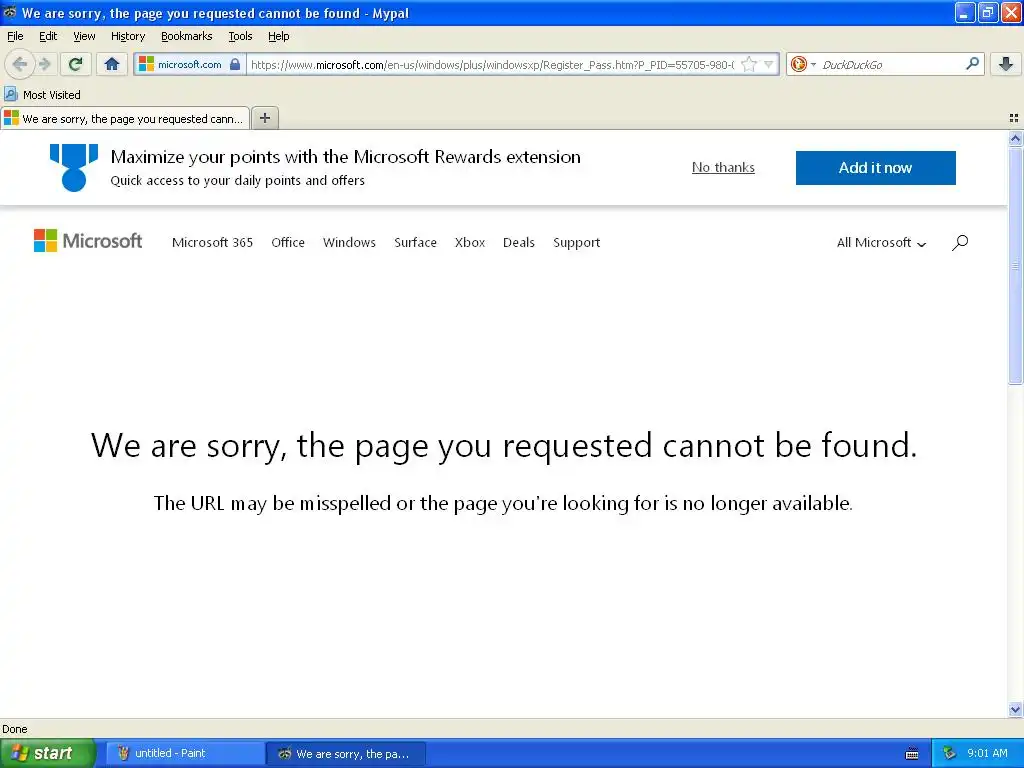Click the padlock site security icon
This screenshot has width=1024, height=768.
click(x=235, y=64)
